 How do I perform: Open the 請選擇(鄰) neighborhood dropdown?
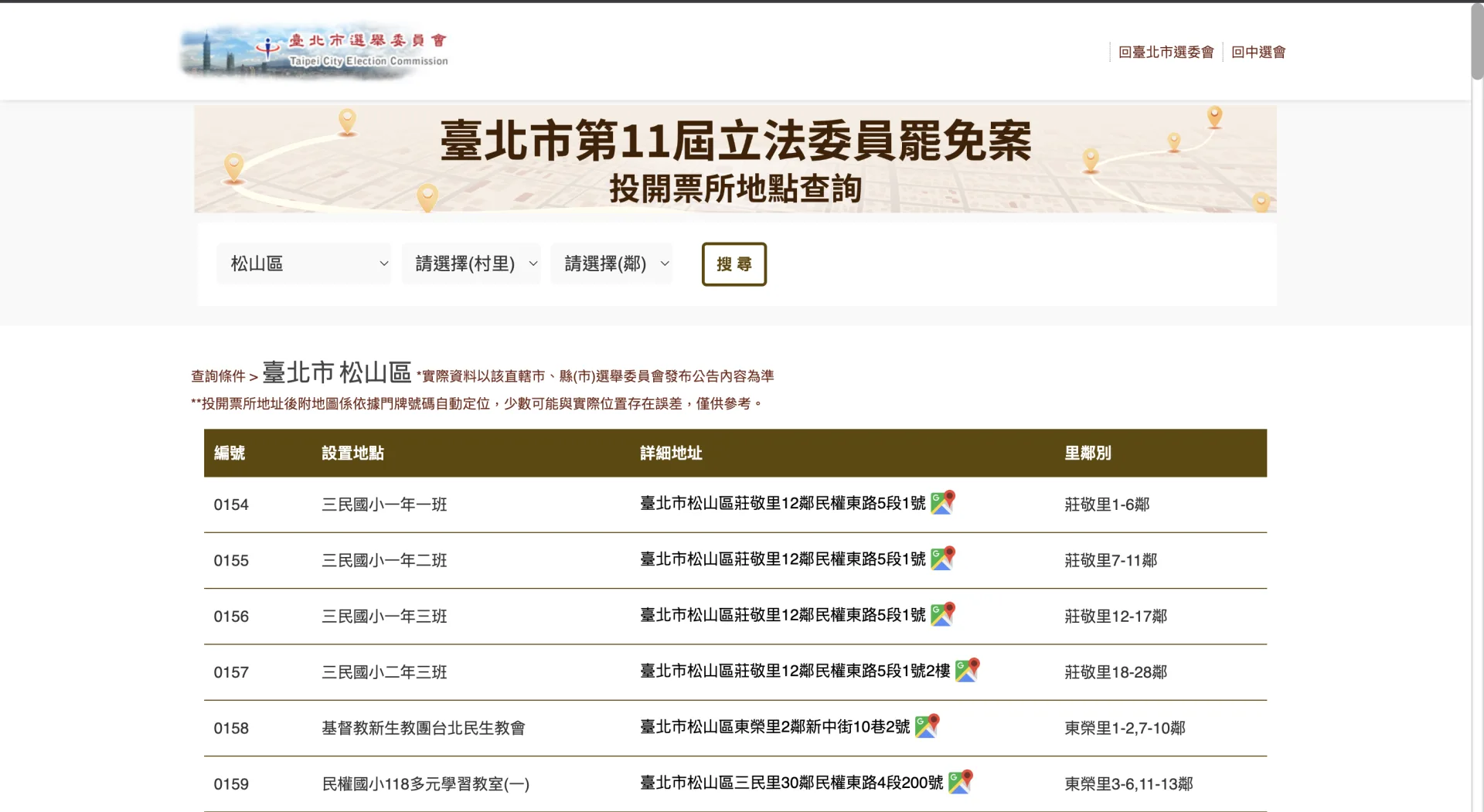click(x=611, y=263)
